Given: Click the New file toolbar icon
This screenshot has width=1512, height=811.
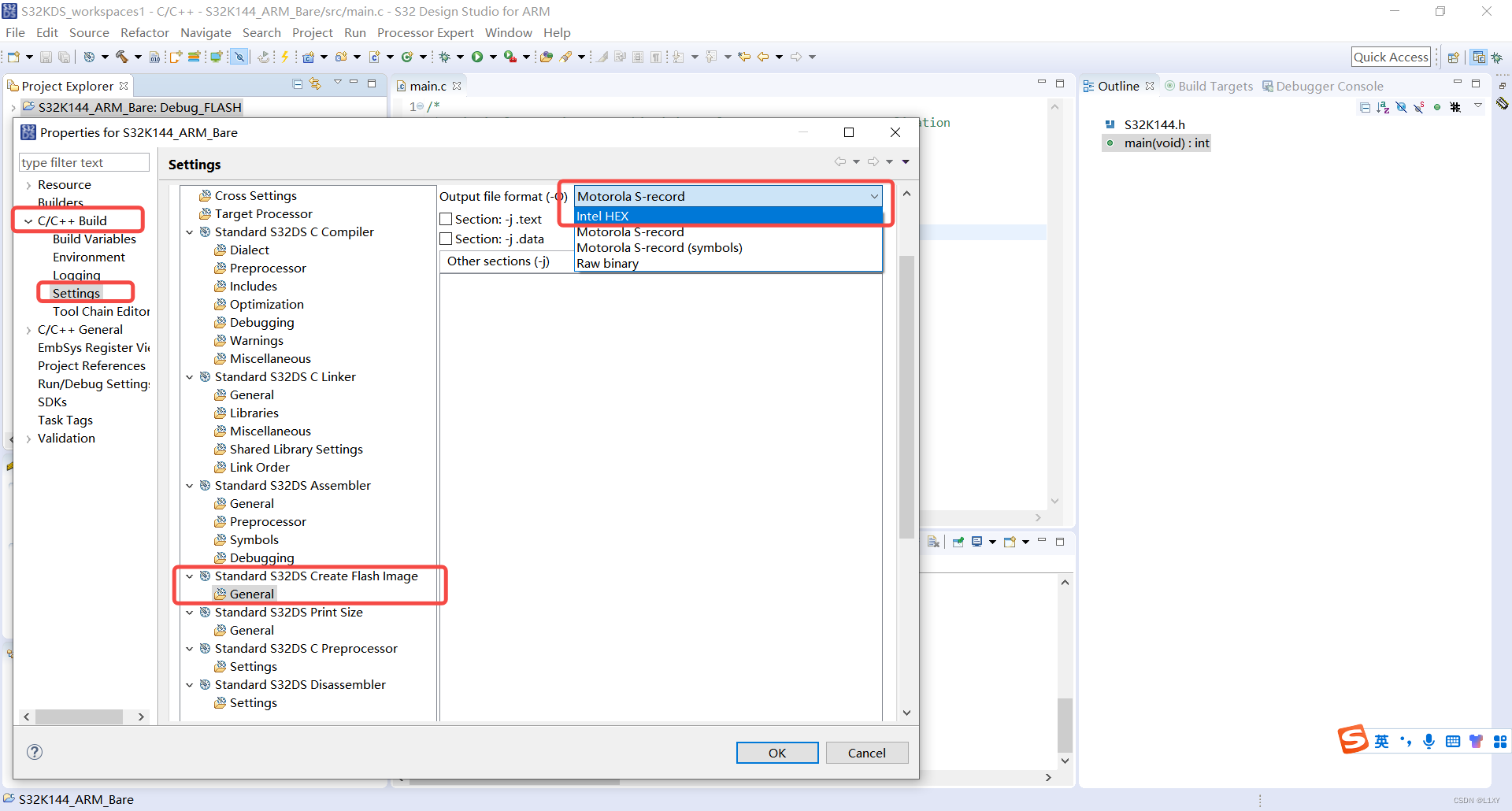Looking at the screenshot, I should pos(13,57).
